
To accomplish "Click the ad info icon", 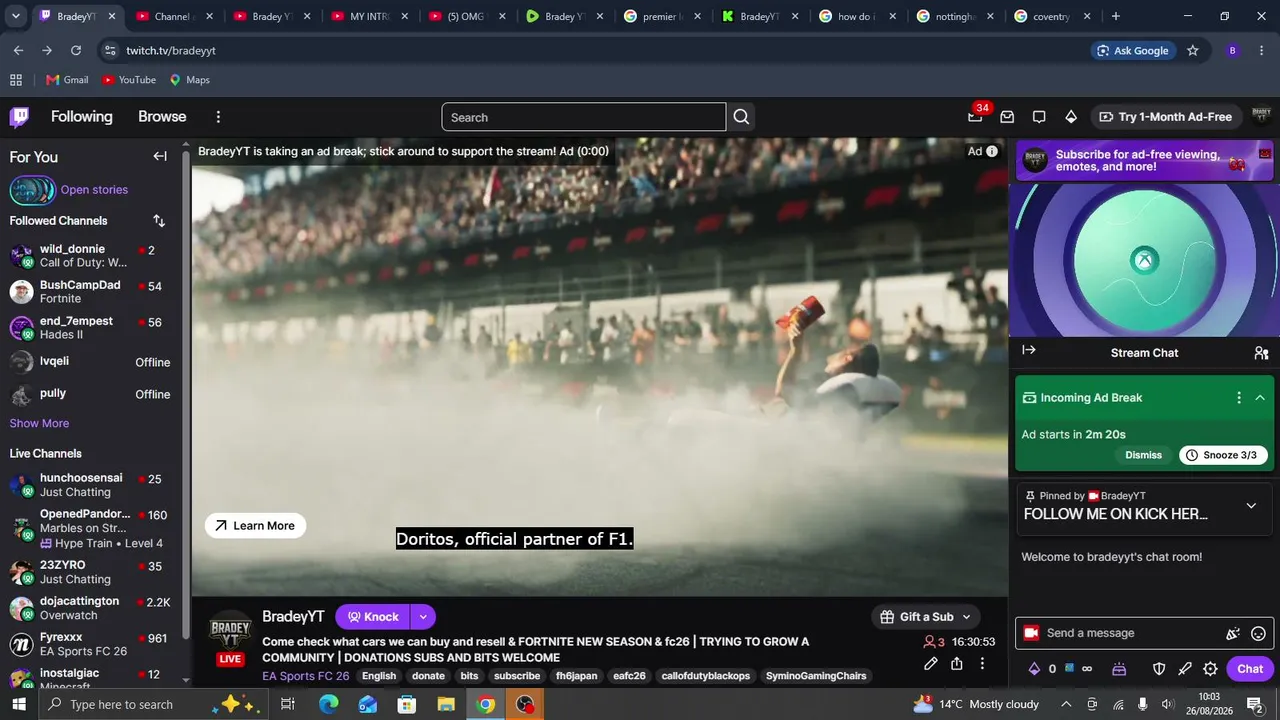I will pyautogui.click(x=992, y=151).
